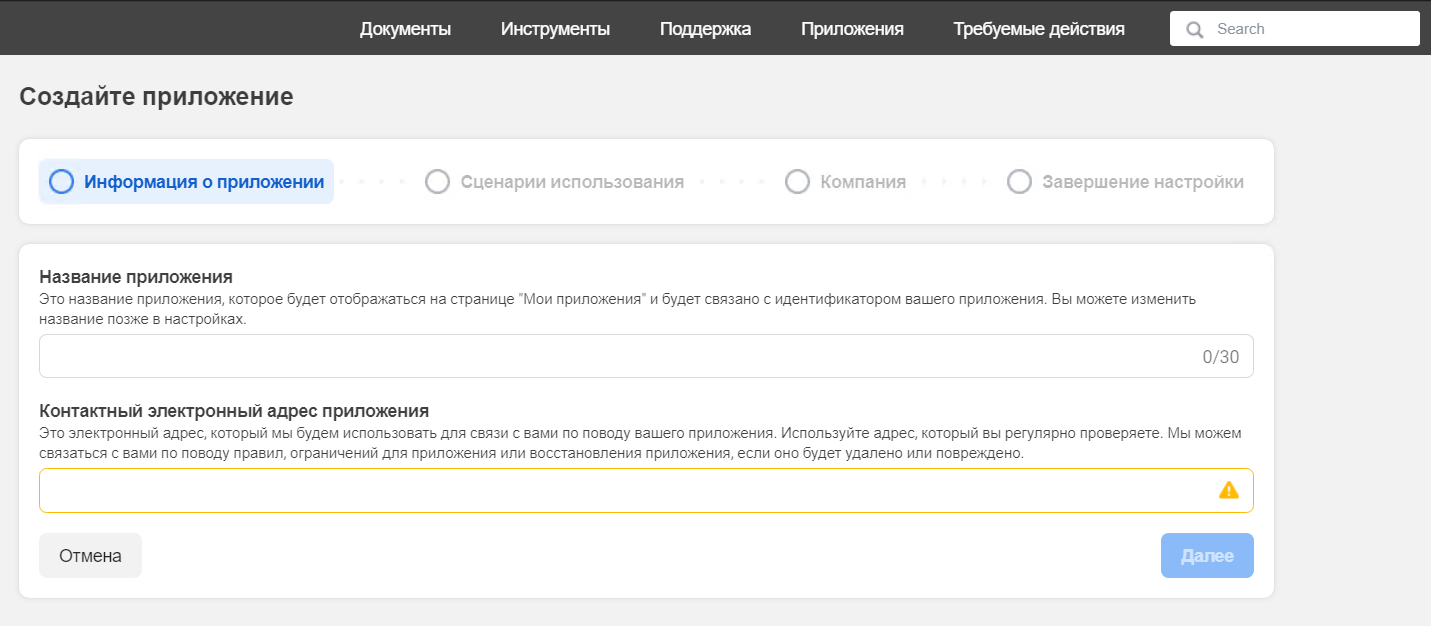Select the Сценарии использования step label
The width and height of the screenshot is (1431, 626).
pos(572,182)
